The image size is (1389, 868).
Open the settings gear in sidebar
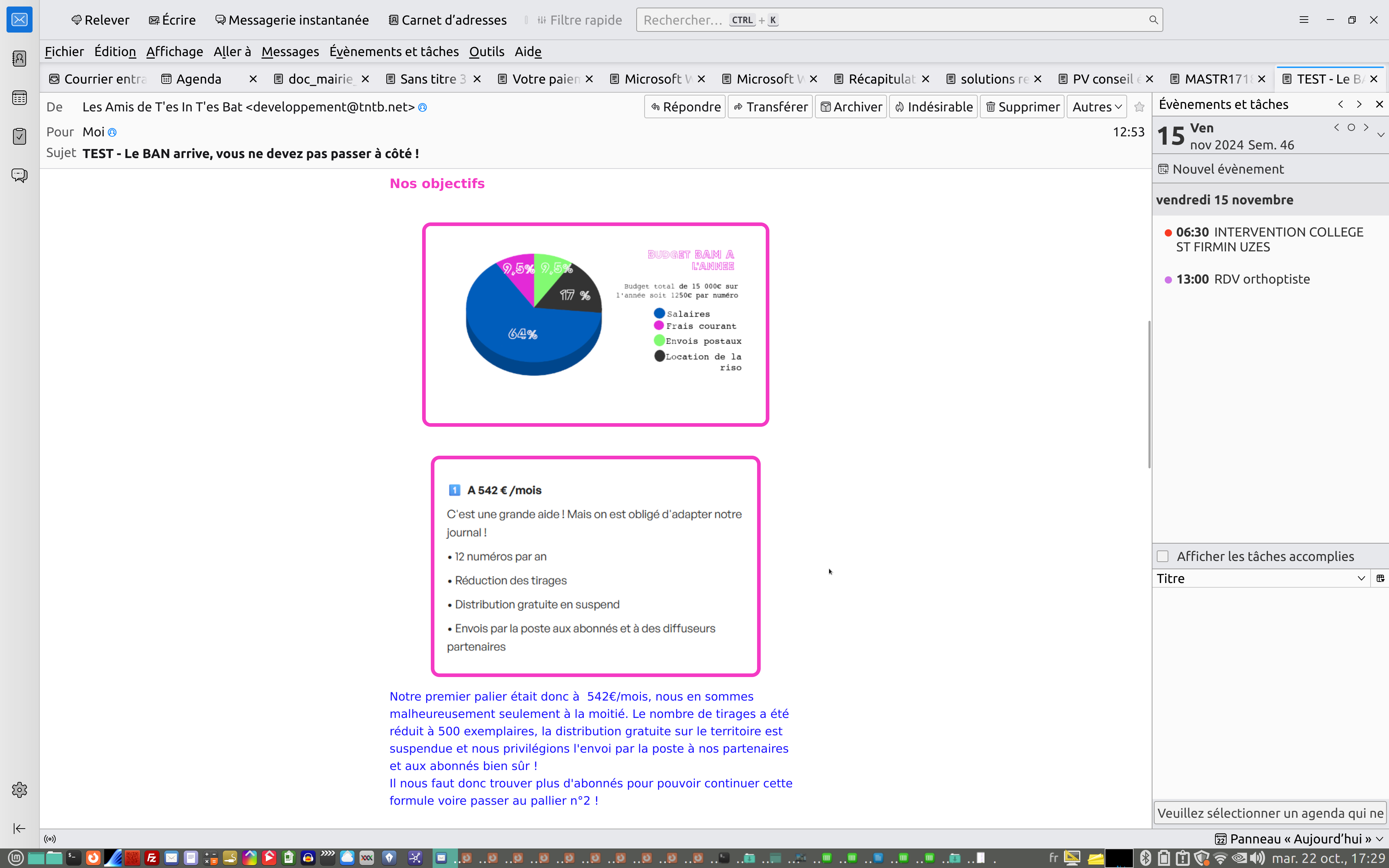tap(20, 790)
